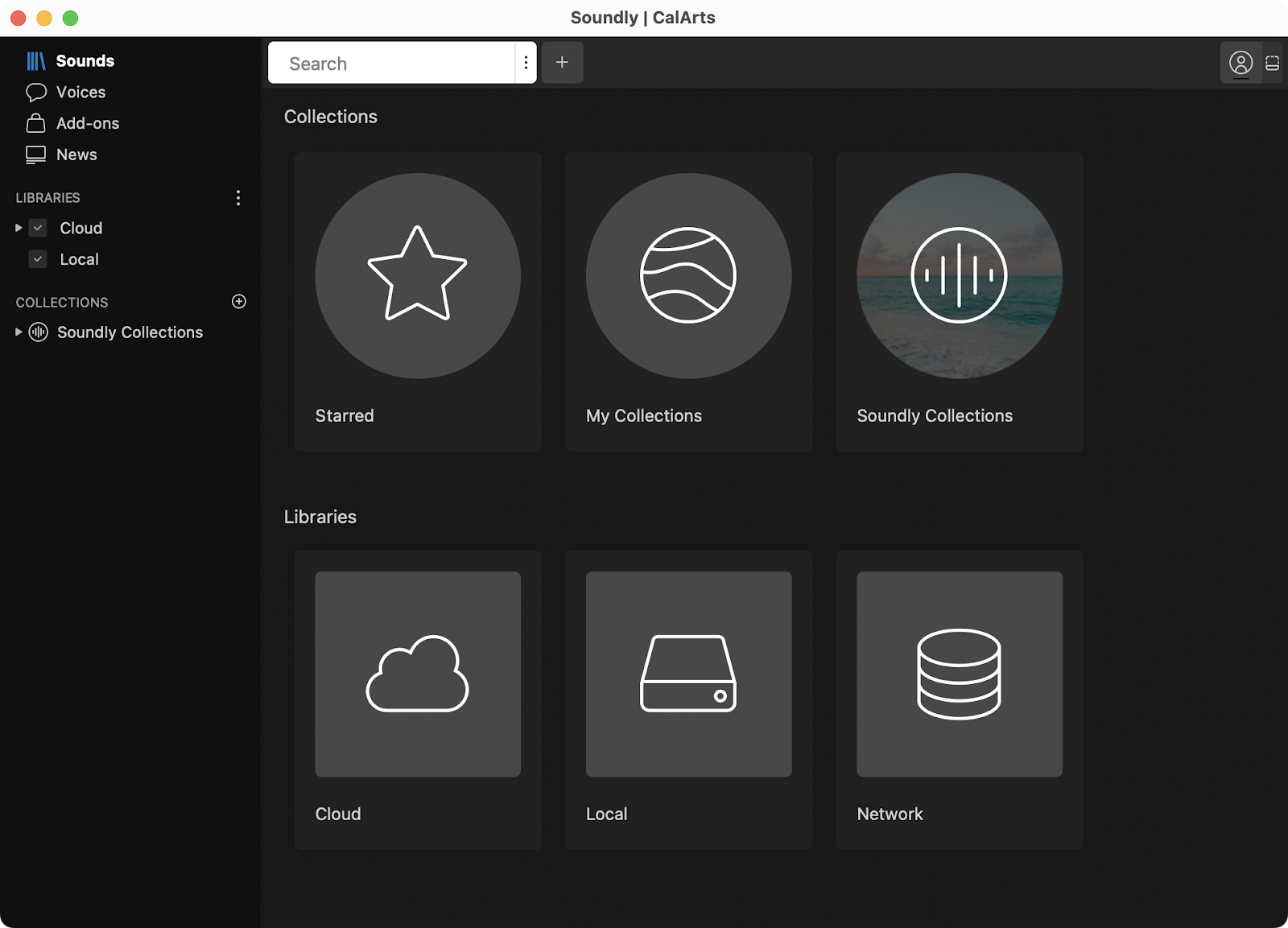Image resolution: width=1288 pixels, height=928 pixels.
Task: Select Soundly Collections waveform icon in sidebar
Action: (39, 332)
